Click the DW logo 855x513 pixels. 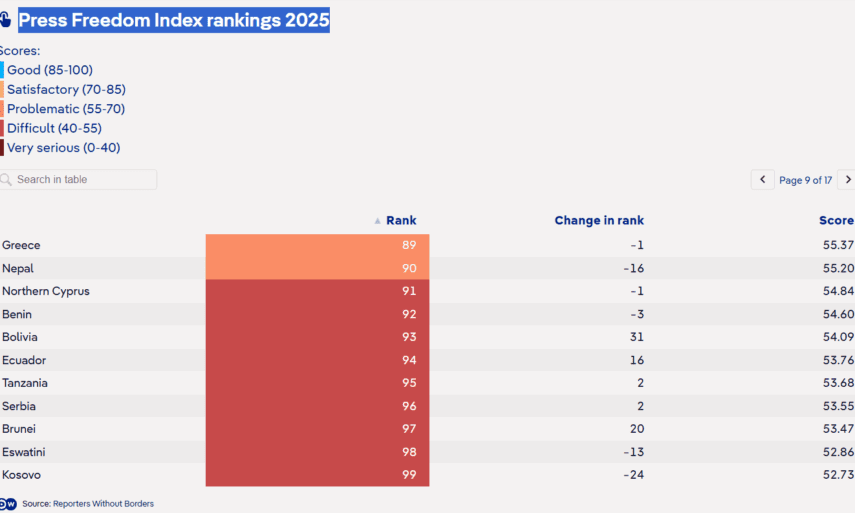click(9, 504)
